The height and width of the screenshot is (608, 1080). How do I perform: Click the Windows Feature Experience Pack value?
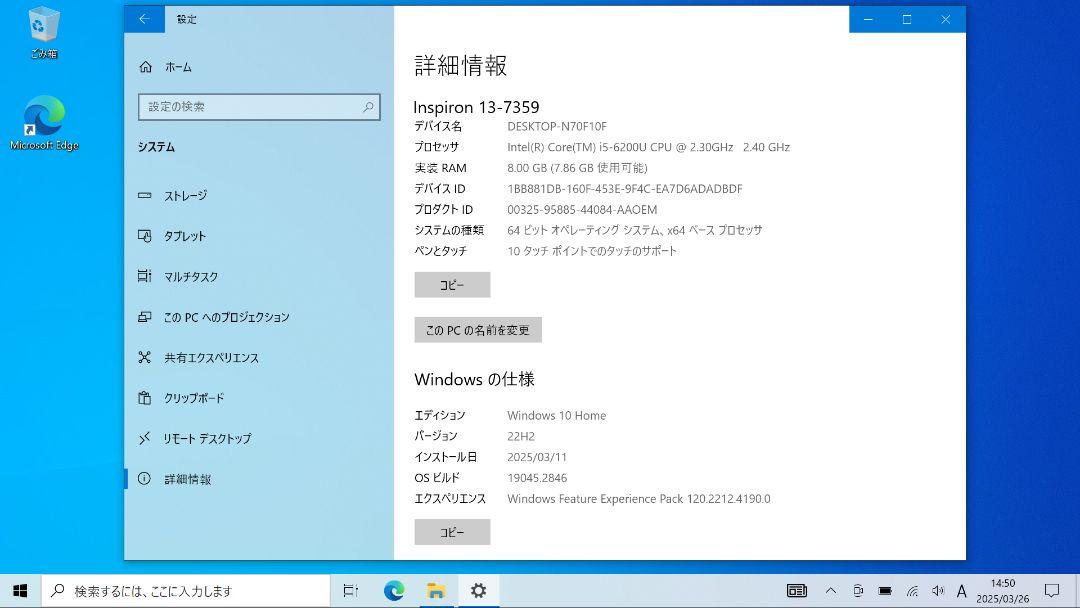pos(639,499)
